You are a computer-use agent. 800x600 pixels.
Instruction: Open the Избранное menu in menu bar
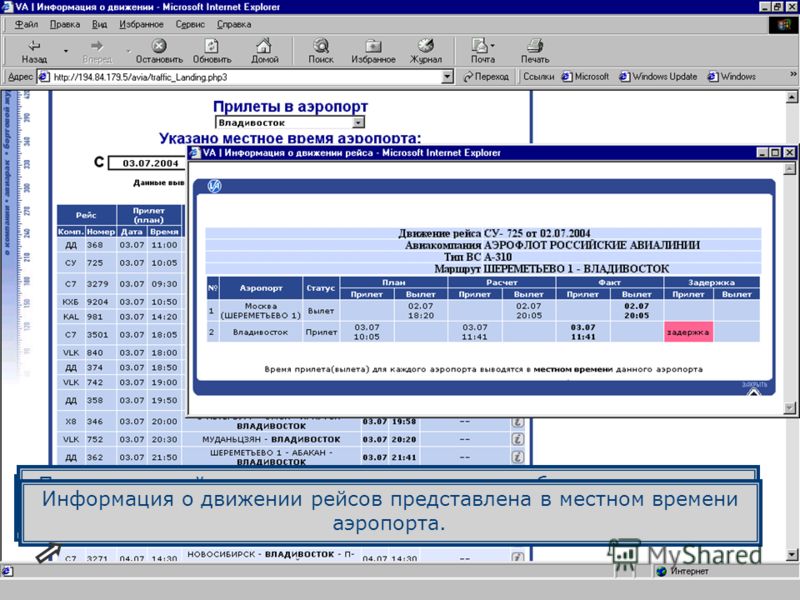(141, 24)
